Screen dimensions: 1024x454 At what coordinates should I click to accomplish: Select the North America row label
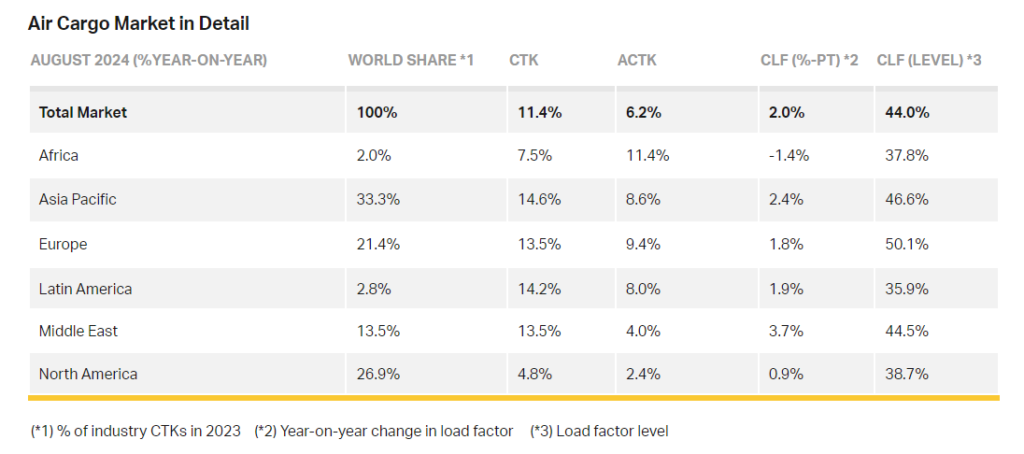(88, 374)
